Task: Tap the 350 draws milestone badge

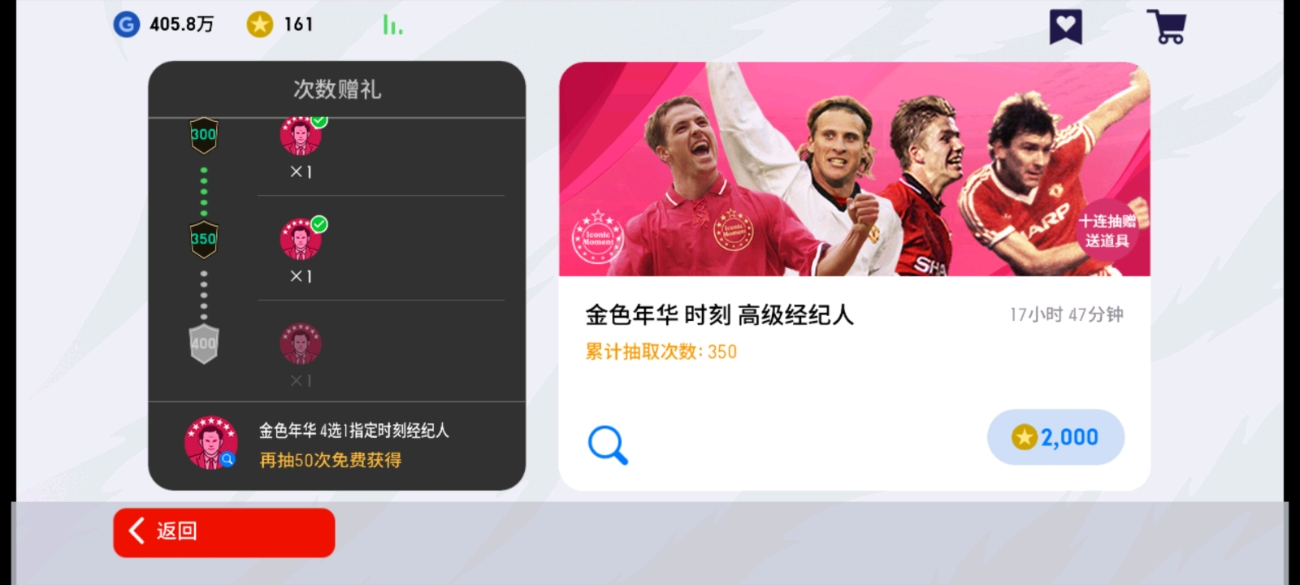Action: tap(204, 240)
